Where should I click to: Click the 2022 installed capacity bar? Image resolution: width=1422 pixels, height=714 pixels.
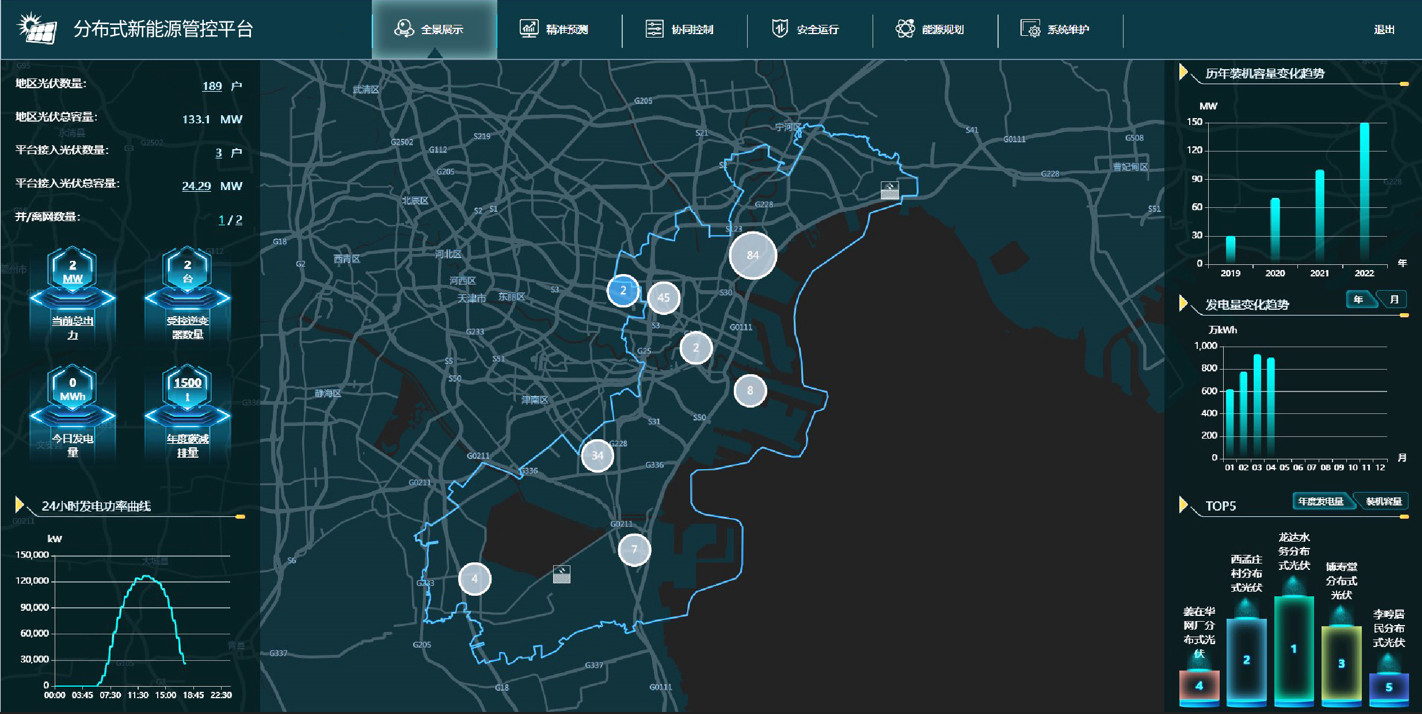[x=1364, y=192]
